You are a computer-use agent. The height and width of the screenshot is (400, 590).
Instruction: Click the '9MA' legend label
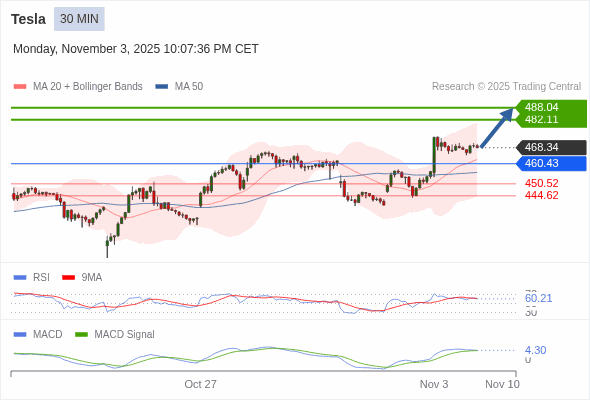(92, 277)
